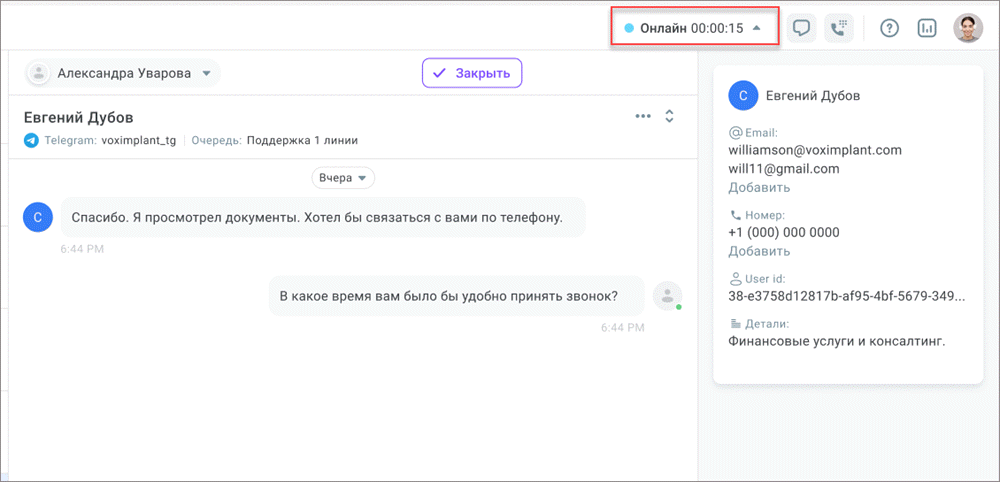
Task: Click the voximplant_tg channel name
Action: coord(138,140)
